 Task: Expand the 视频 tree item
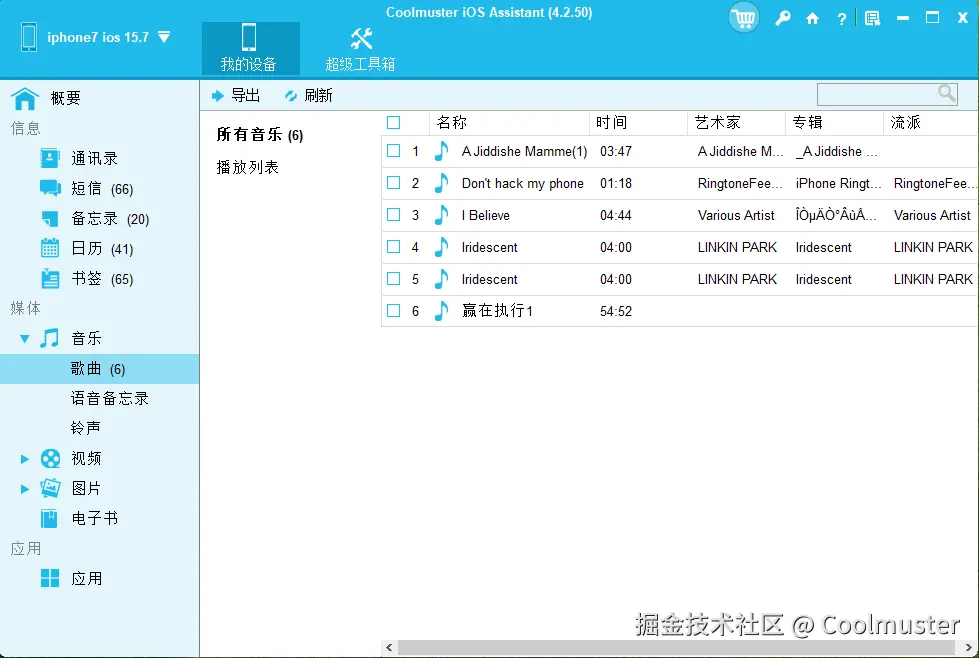pyautogui.click(x=24, y=458)
